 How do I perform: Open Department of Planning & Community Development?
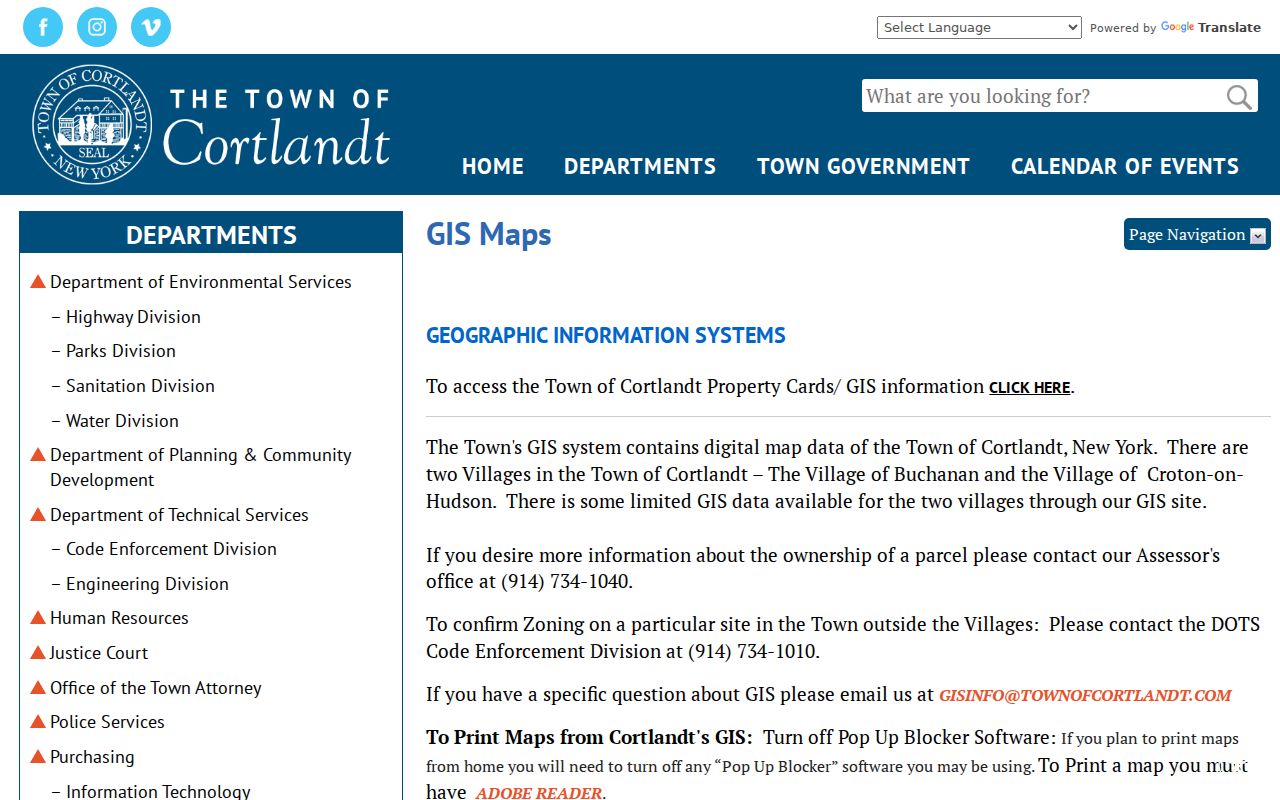point(201,467)
